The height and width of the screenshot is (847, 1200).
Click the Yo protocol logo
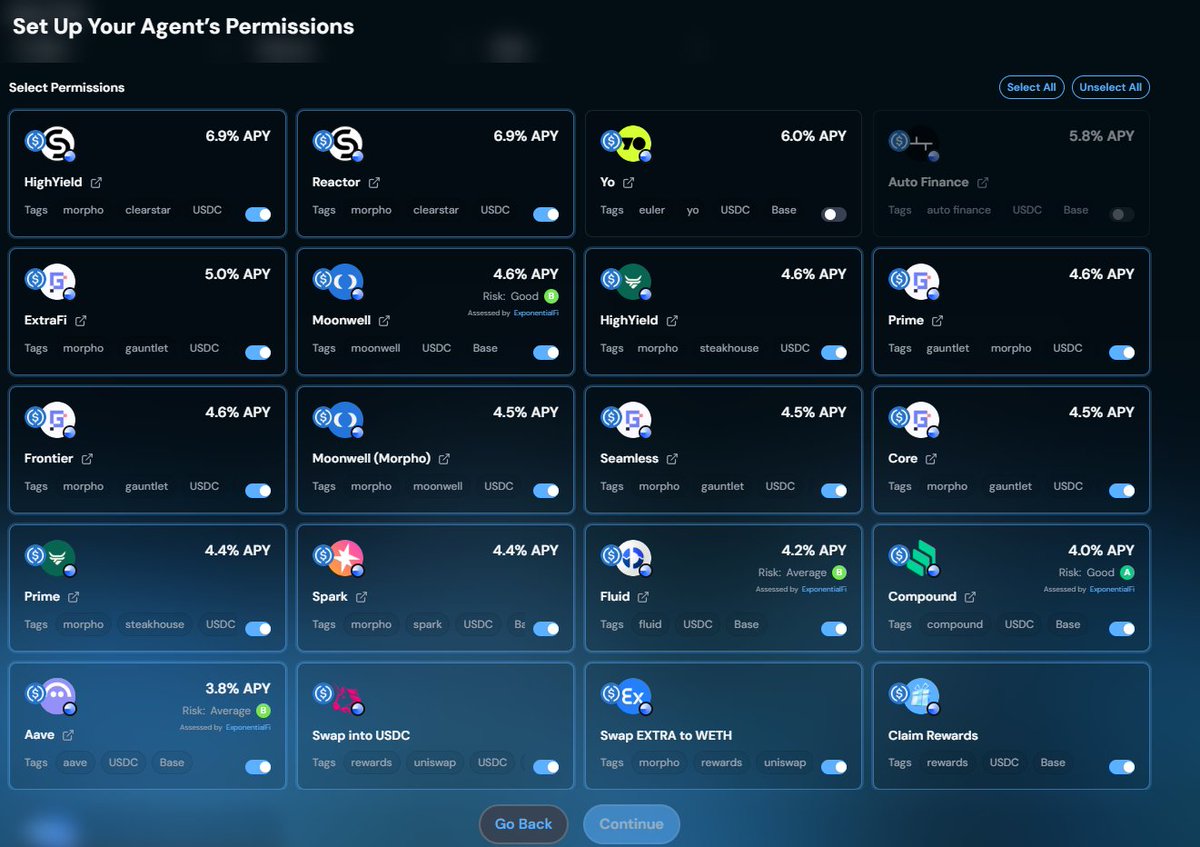tap(634, 144)
